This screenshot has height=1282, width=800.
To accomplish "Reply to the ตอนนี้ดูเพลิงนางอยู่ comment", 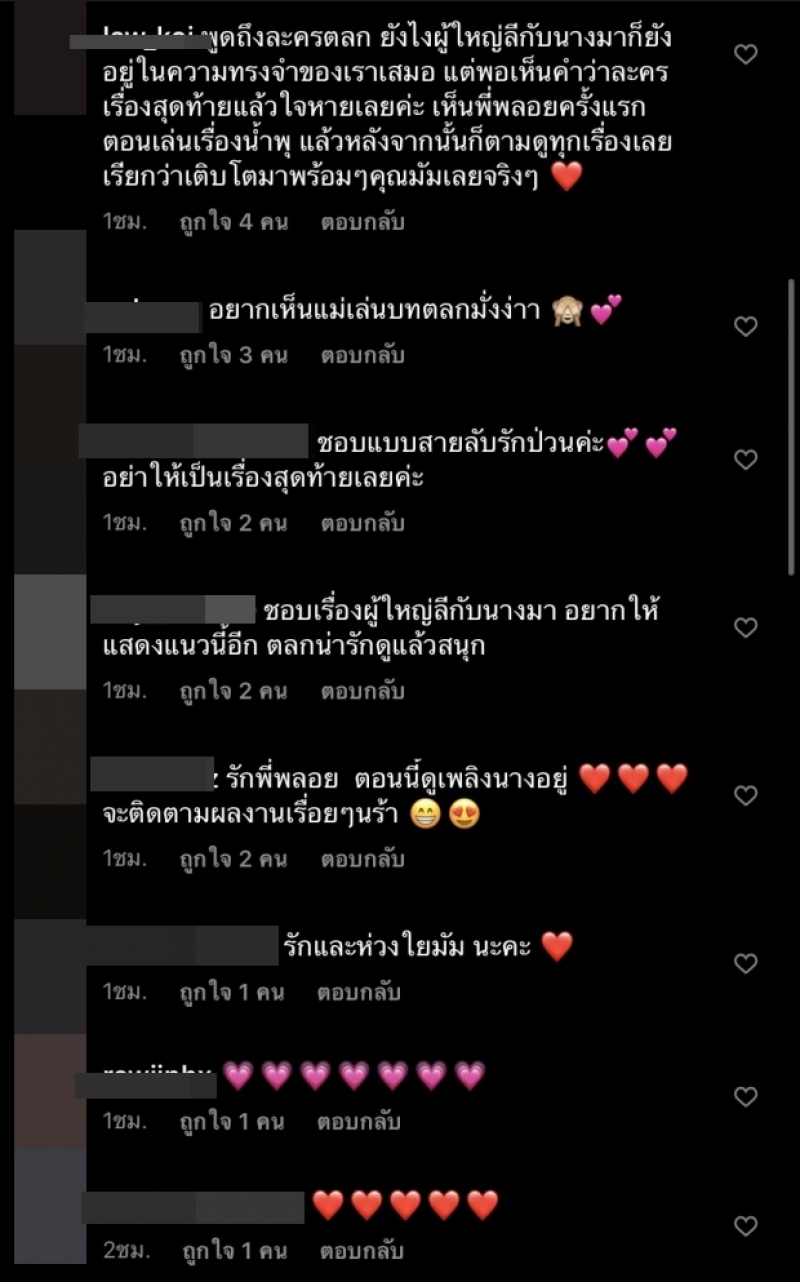I will pyautogui.click(x=362, y=859).
